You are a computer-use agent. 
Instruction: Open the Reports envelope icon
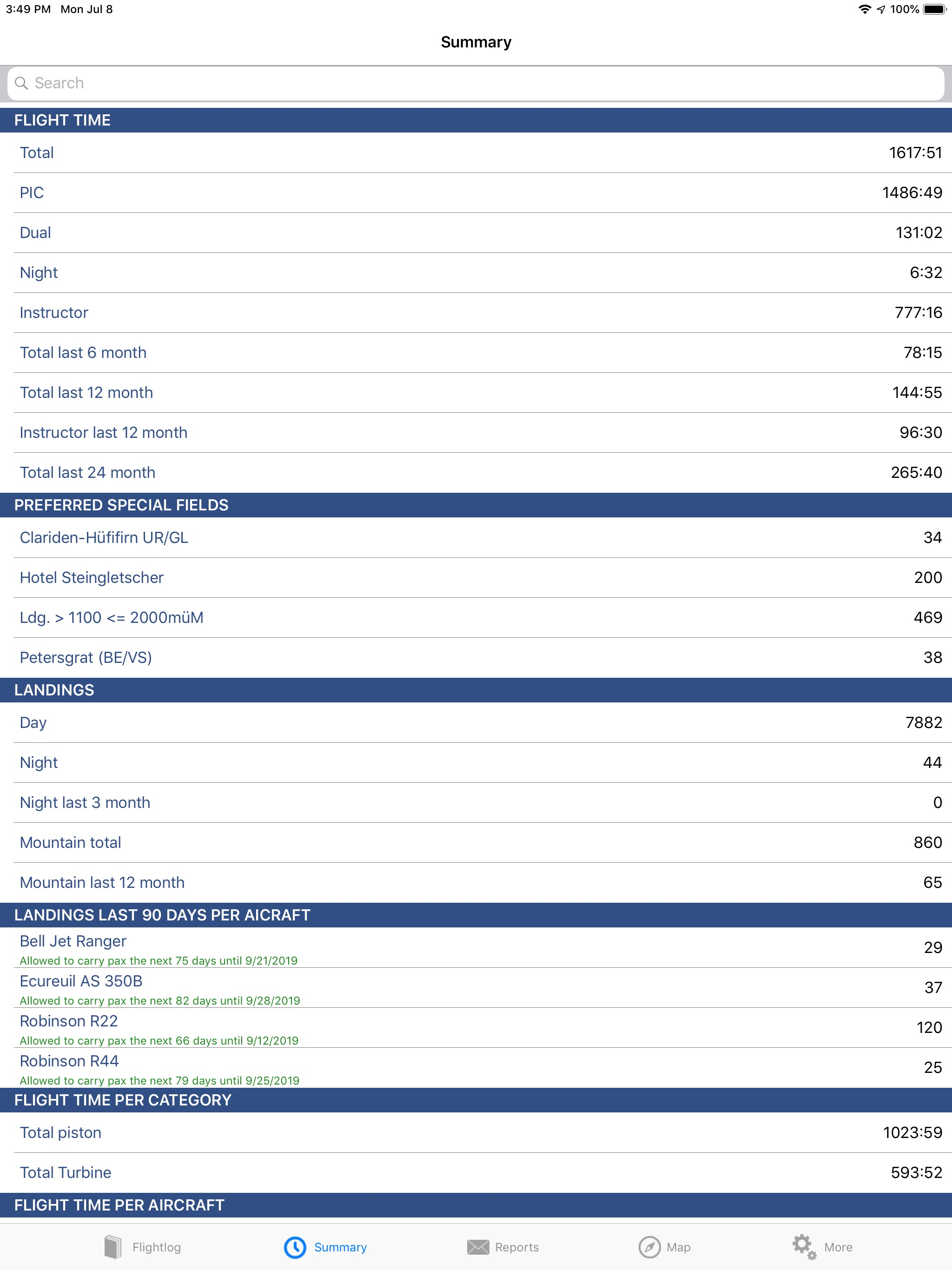(478, 1247)
